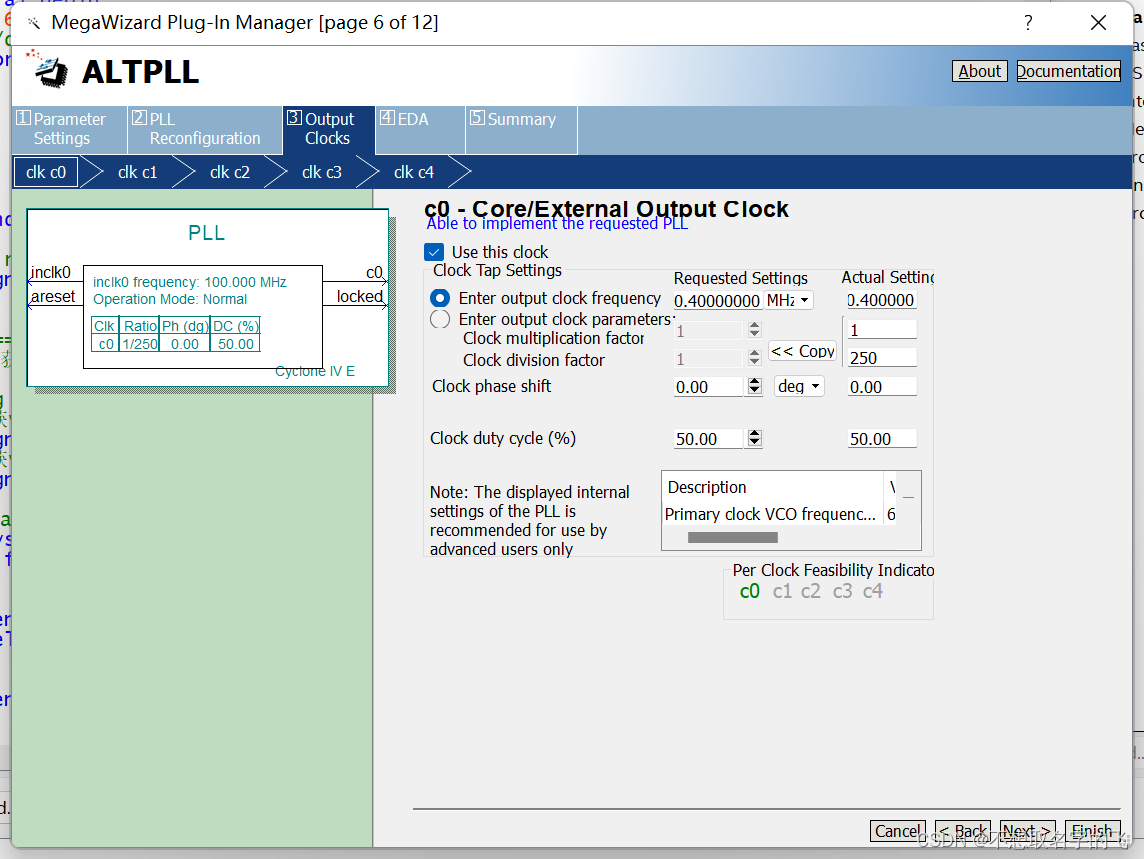Click the actual phase shift value 0.00

pyautogui.click(x=881, y=387)
